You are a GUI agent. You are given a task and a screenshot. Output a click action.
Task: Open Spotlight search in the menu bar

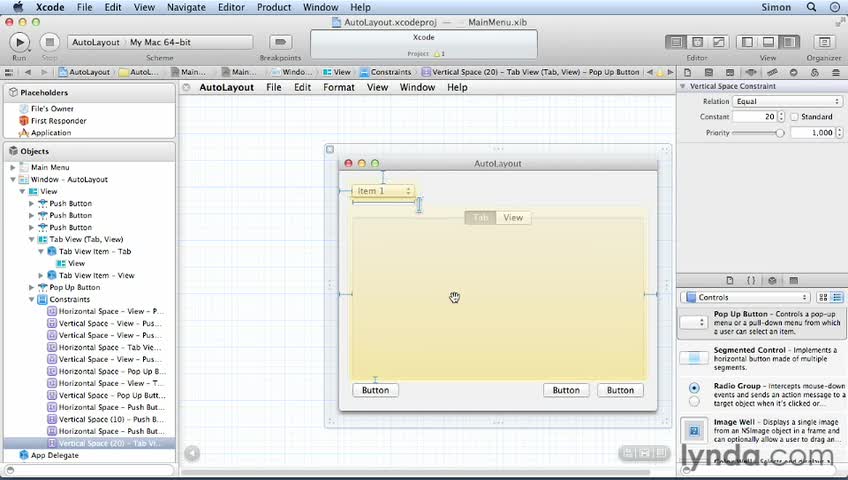(x=811, y=7)
